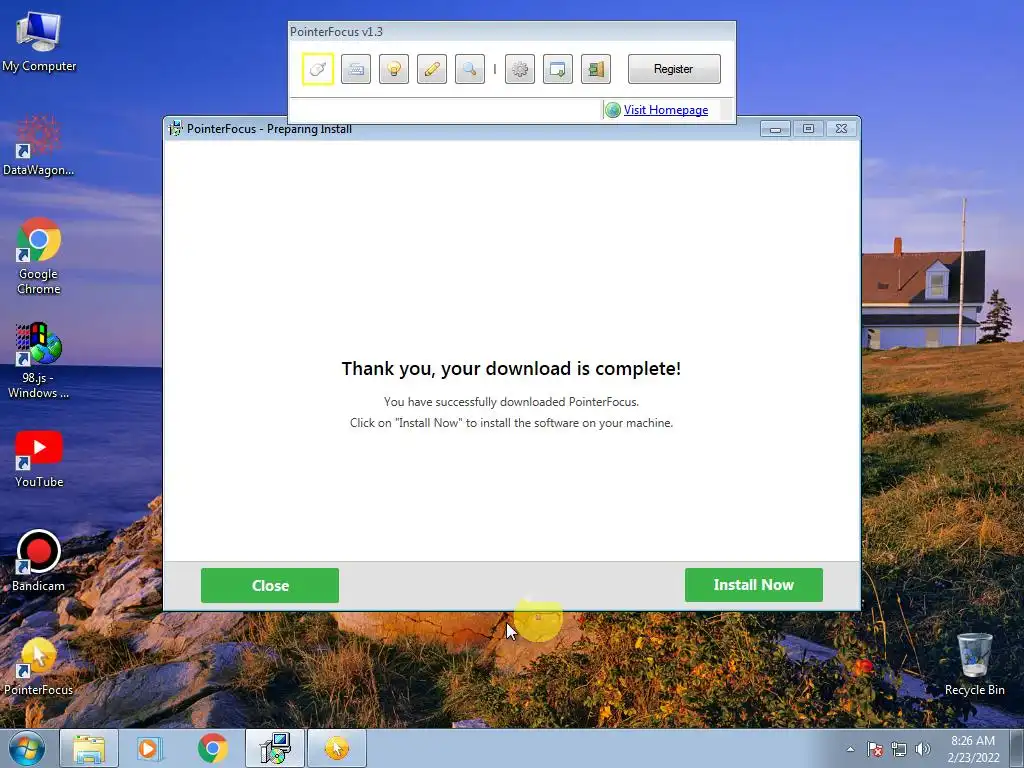Enable the spotlight light bulb tool

coord(394,69)
